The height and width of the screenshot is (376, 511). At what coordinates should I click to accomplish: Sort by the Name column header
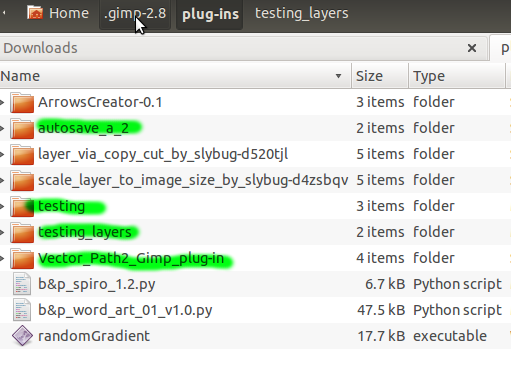coord(176,76)
